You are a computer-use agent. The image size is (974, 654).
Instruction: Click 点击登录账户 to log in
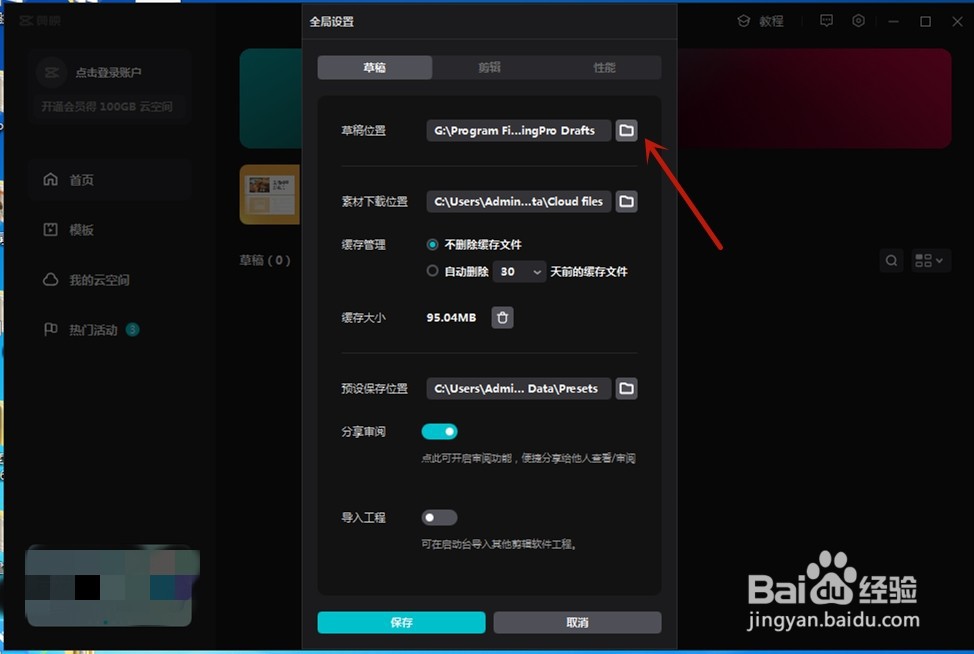coord(110,72)
